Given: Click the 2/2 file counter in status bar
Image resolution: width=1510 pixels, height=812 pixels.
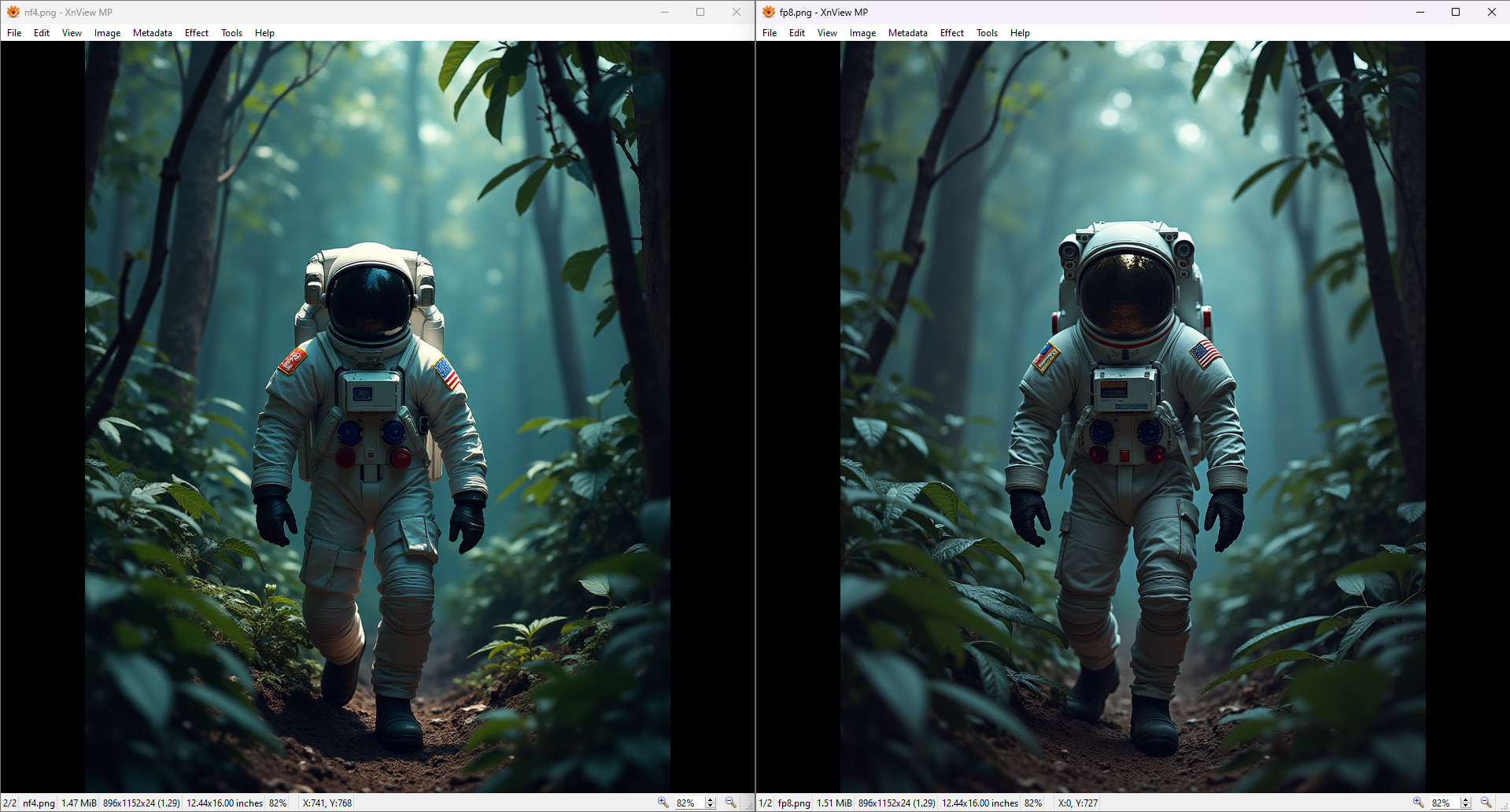Looking at the screenshot, I should 10,803.
